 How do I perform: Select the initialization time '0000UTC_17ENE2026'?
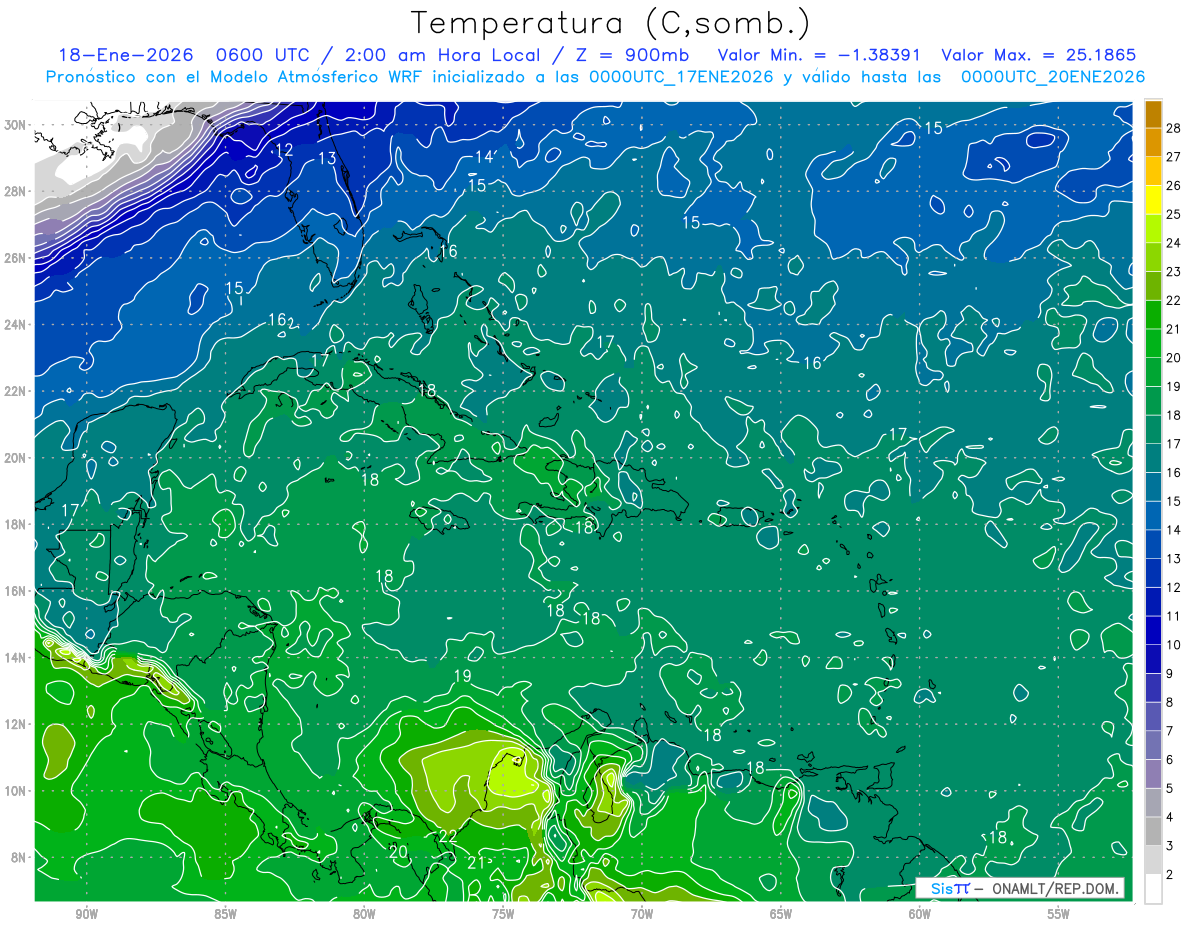point(681,77)
